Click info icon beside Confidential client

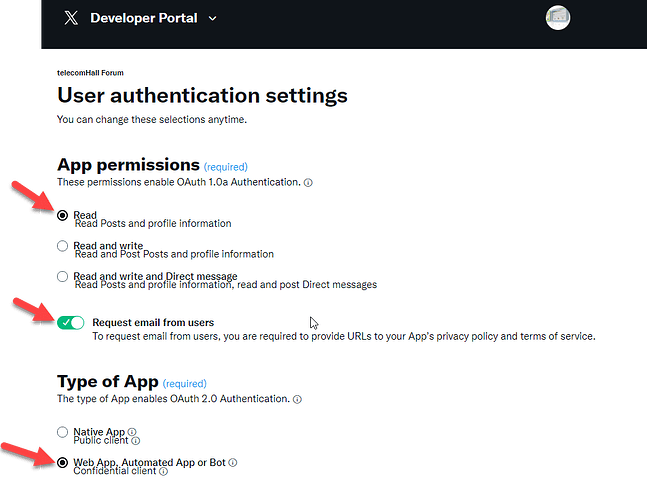(163, 472)
